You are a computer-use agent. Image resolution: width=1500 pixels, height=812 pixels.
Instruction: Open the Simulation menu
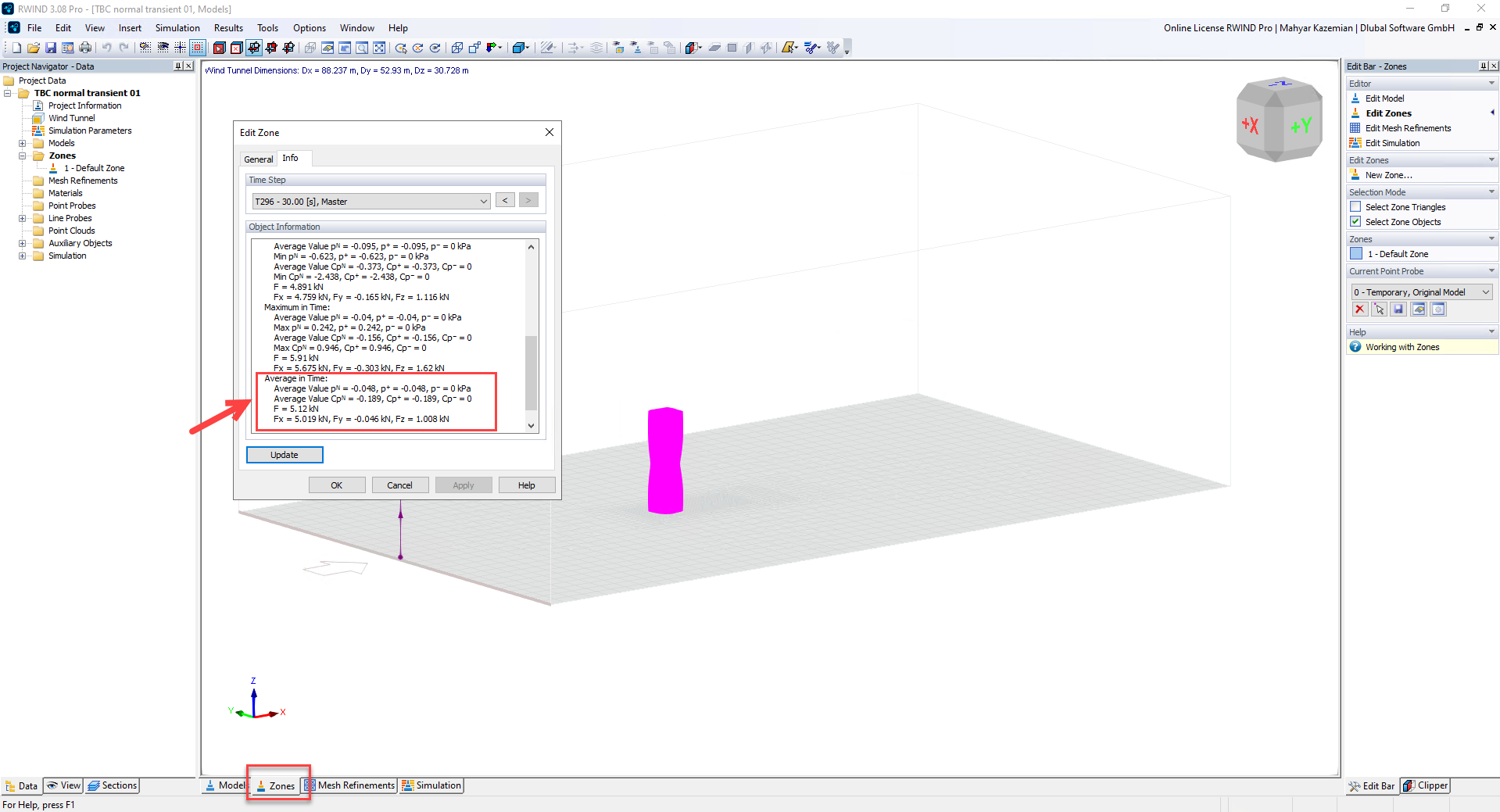pos(177,28)
